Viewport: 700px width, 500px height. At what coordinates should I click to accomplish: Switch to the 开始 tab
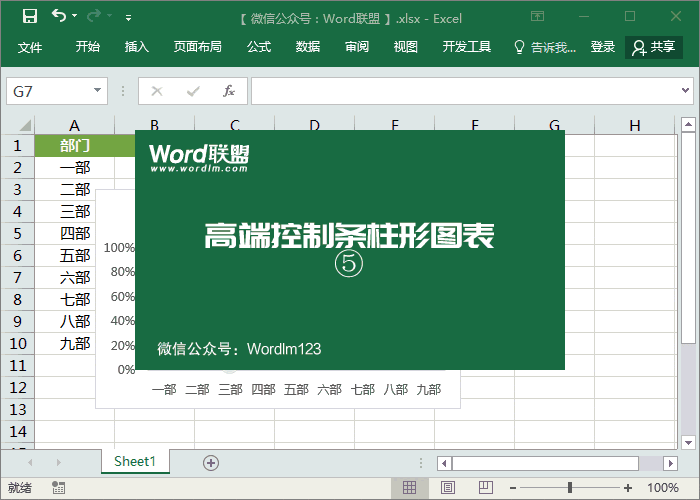[88, 46]
